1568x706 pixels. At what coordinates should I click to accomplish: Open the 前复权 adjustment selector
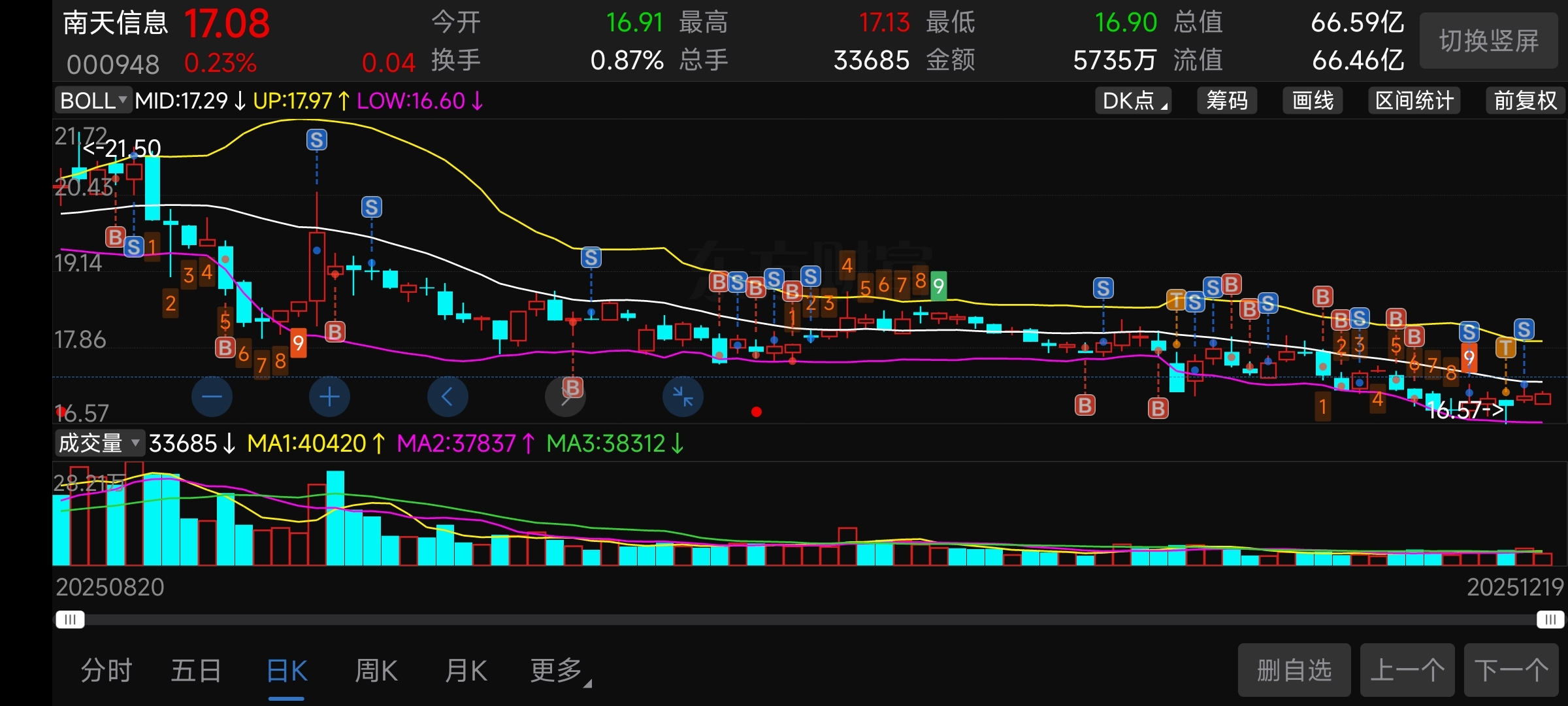tap(1525, 101)
